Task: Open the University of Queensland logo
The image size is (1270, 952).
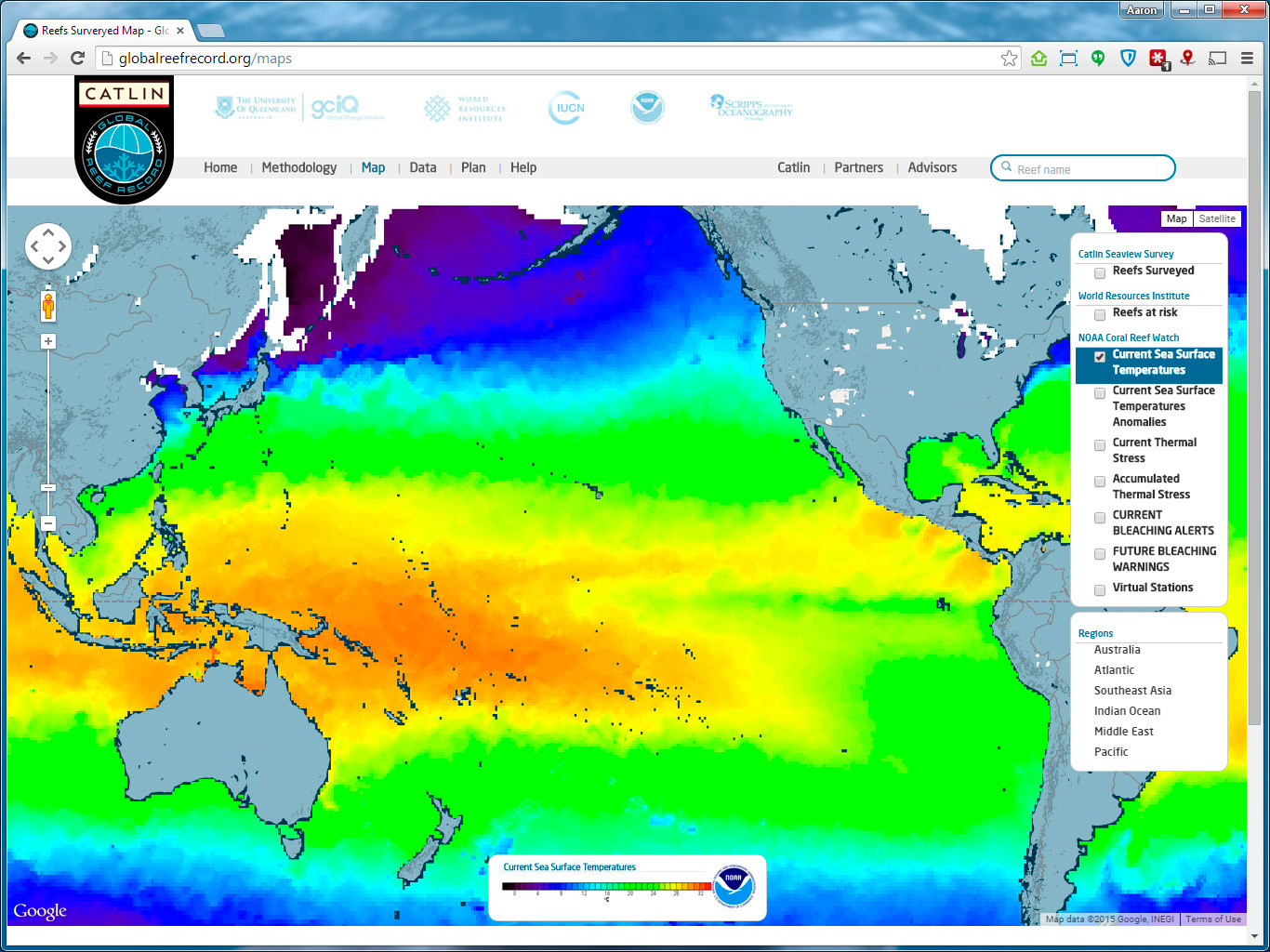Action: pyautogui.click(x=256, y=108)
